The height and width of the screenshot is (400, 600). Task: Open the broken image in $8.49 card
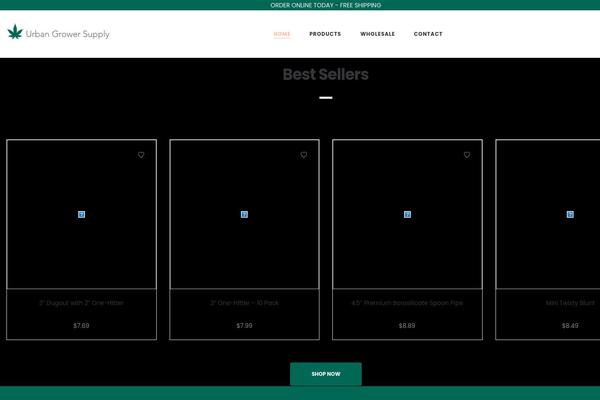[570, 214]
